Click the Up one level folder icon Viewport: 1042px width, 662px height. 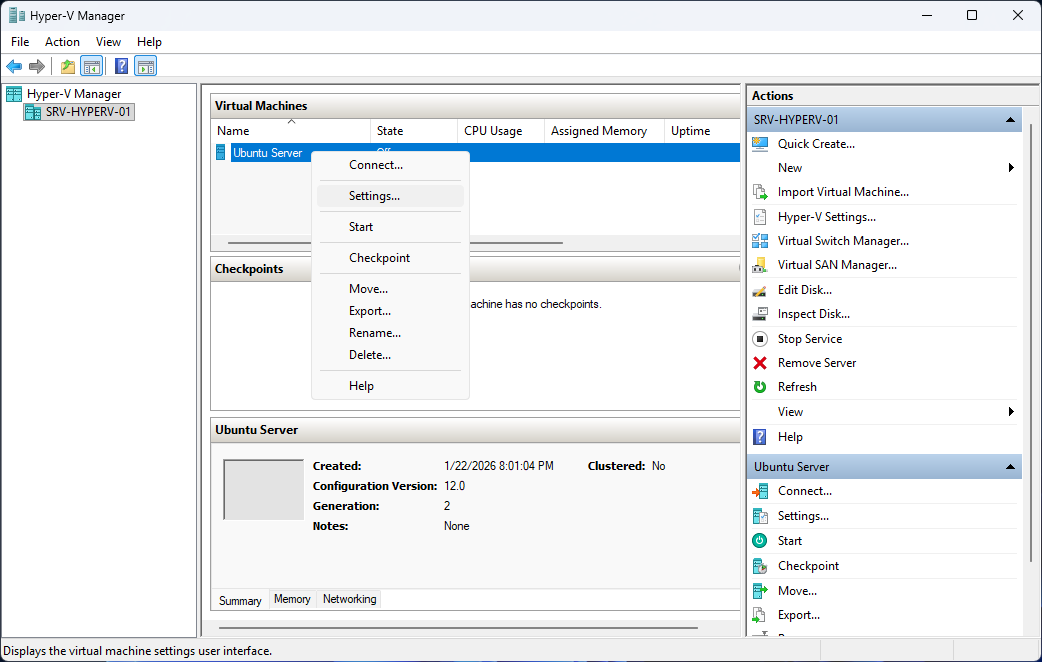coord(67,67)
